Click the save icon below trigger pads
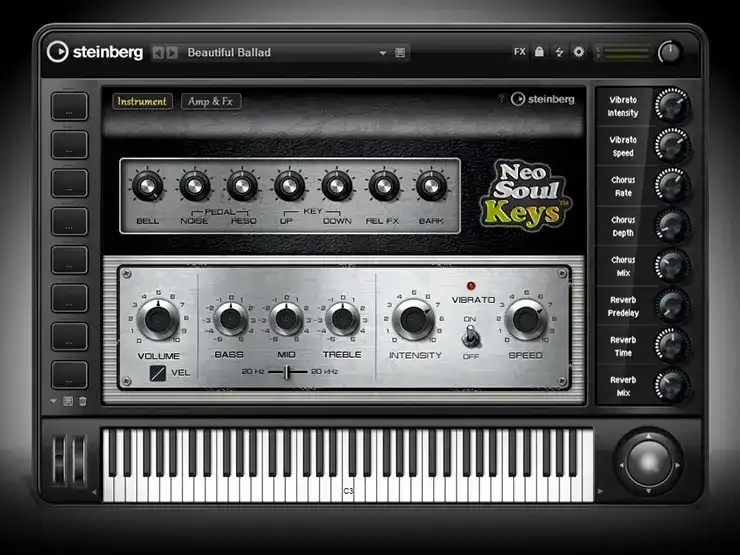740x555 pixels. coord(68,401)
